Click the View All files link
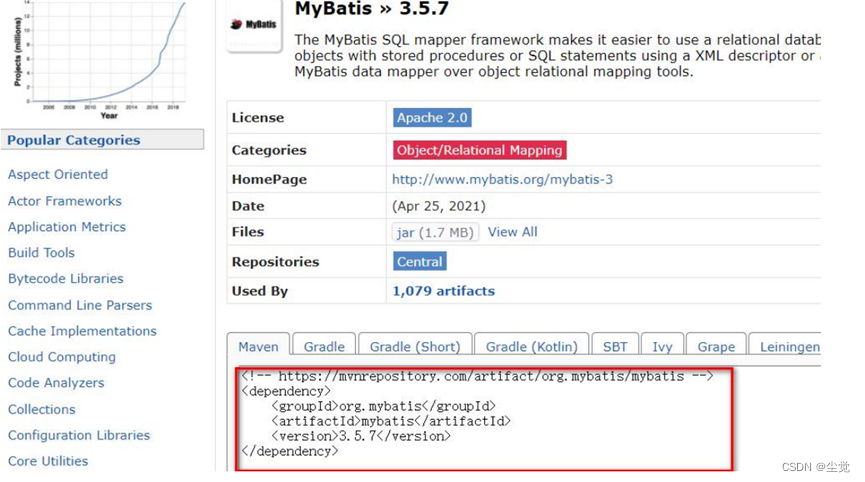This screenshot has width=865, height=482. (512, 232)
